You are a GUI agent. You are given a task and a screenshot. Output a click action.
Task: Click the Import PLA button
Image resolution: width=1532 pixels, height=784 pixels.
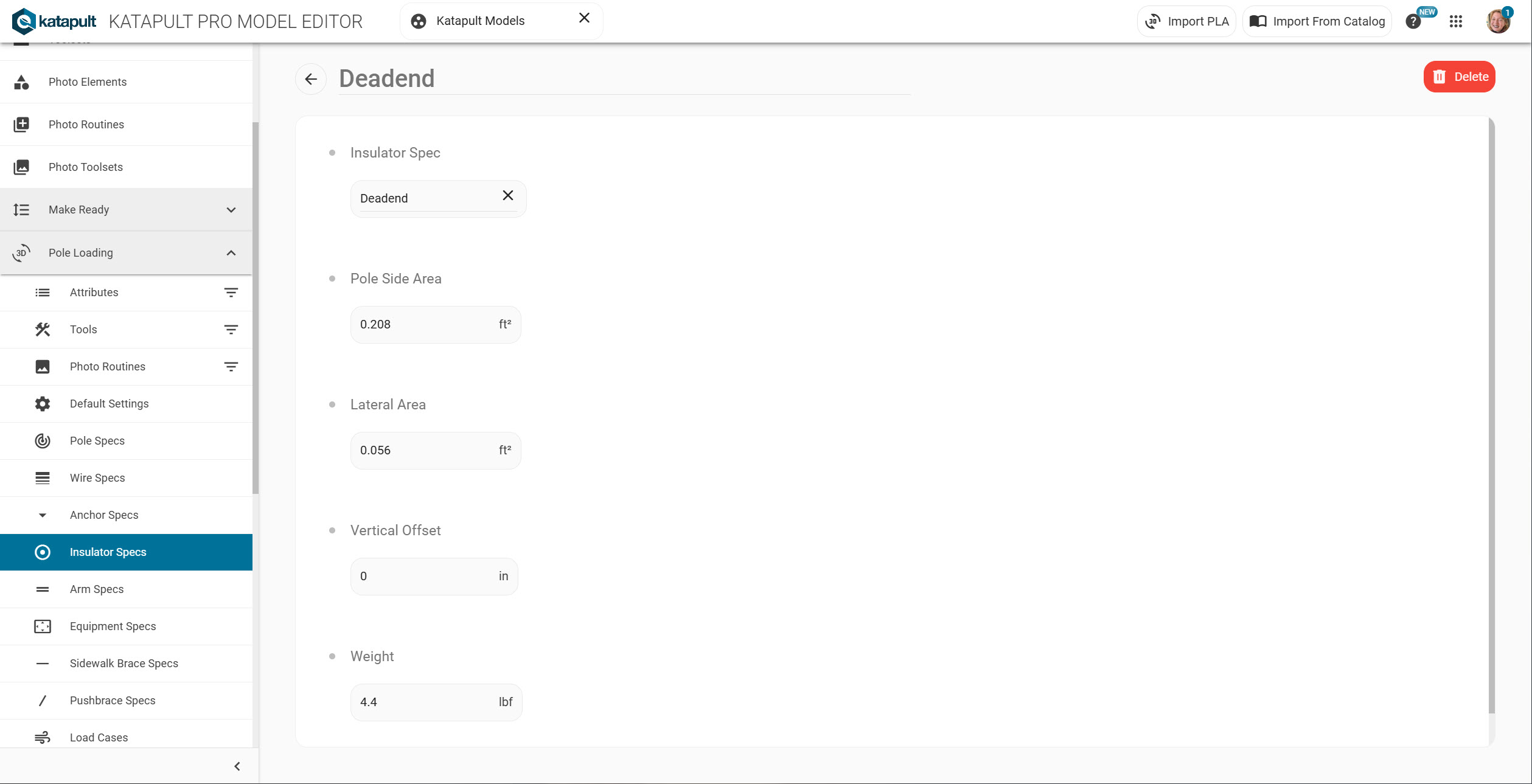(1186, 21)
